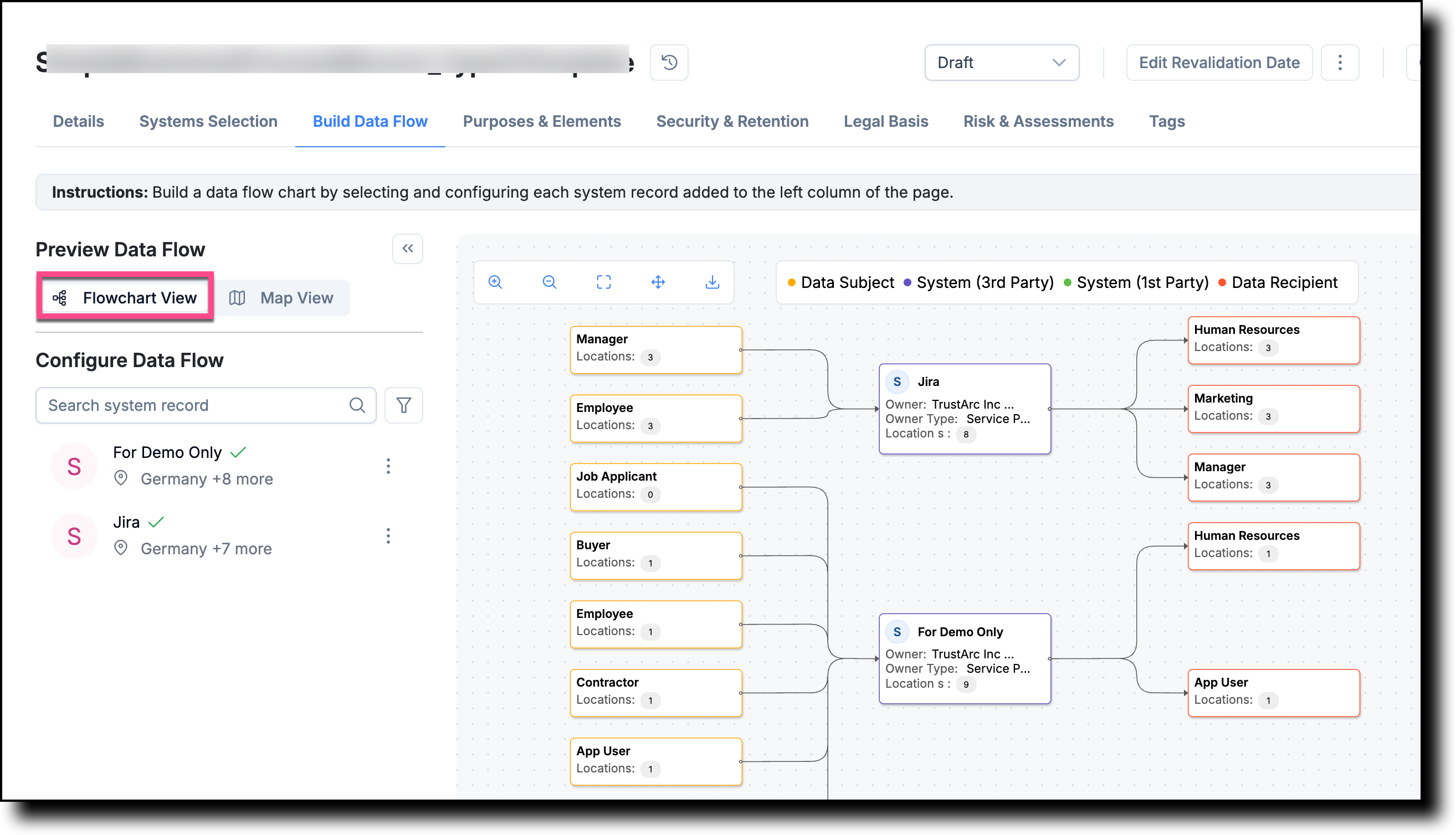Select the Manager data subject node
This screenshot has width=1456, height=835.
click(x=656, y=349)
